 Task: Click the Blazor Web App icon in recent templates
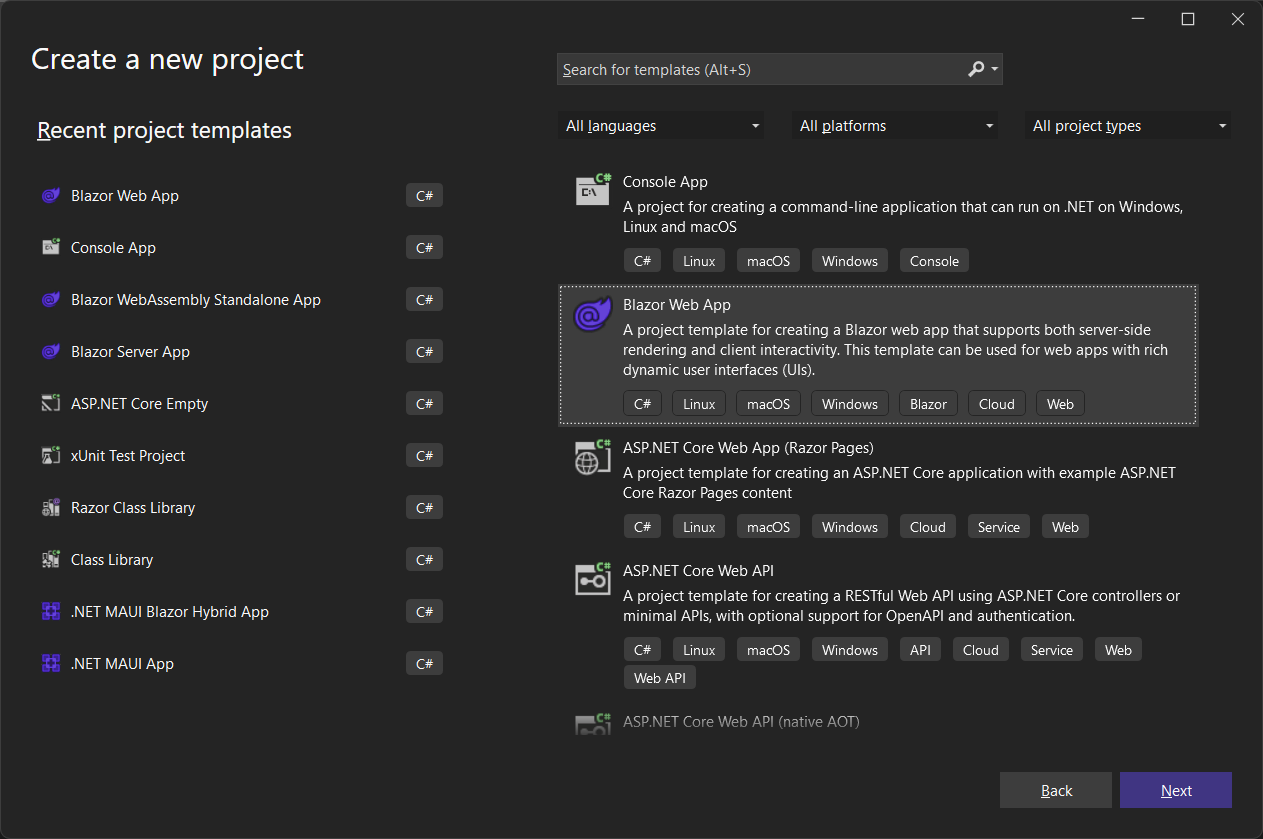(51, 196)
